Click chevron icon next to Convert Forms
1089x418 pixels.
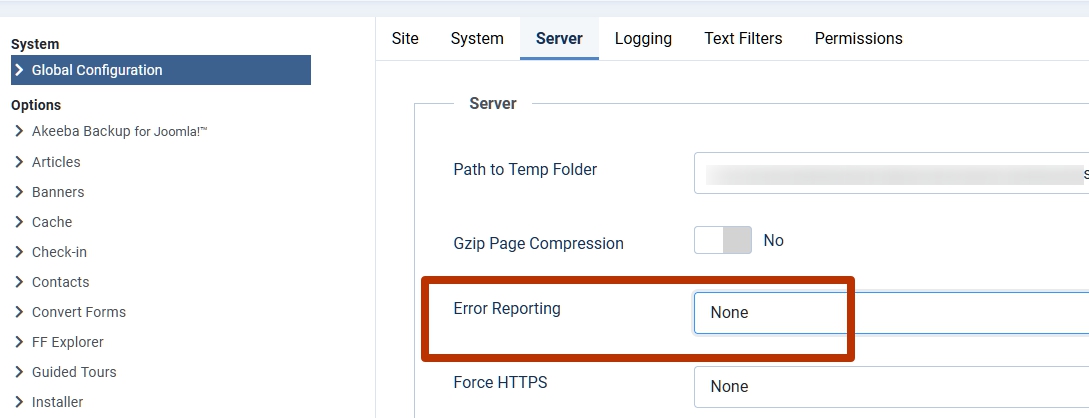[19, 311]
